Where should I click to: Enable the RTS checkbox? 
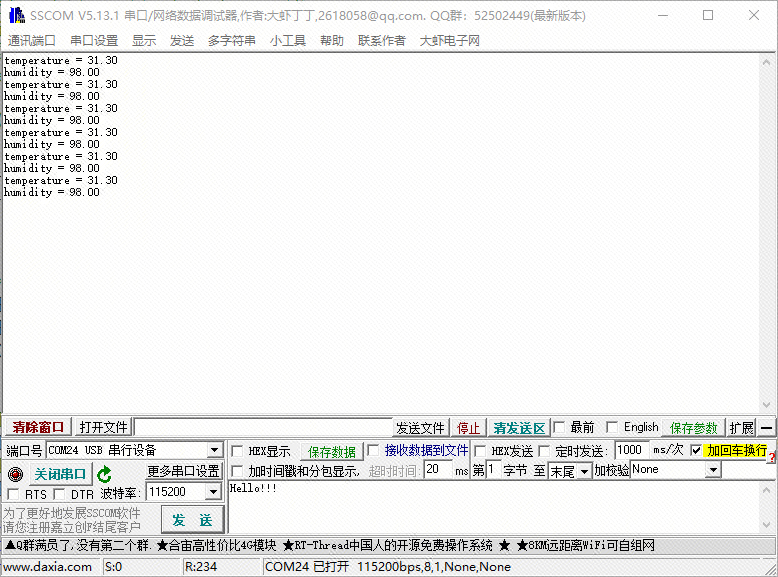(x=13, y=494)
